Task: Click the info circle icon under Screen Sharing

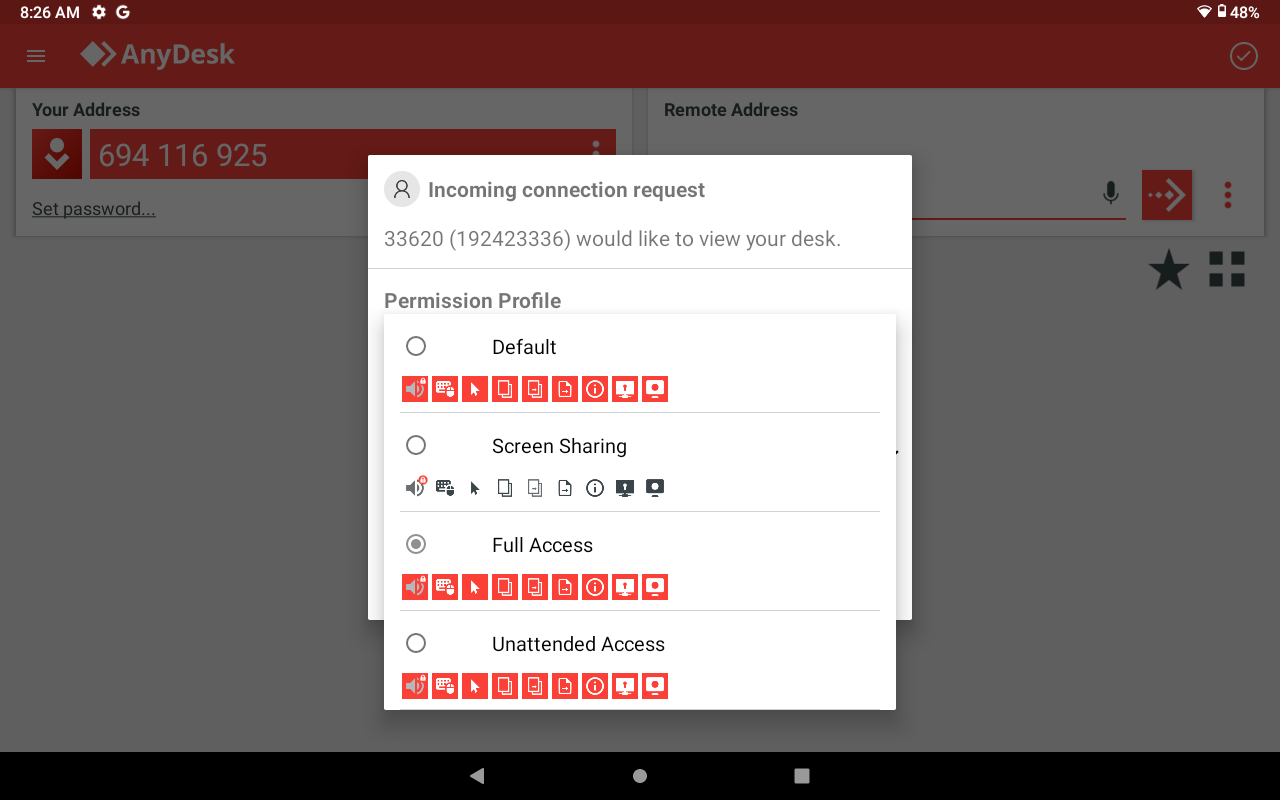Action: coord(595,488)
